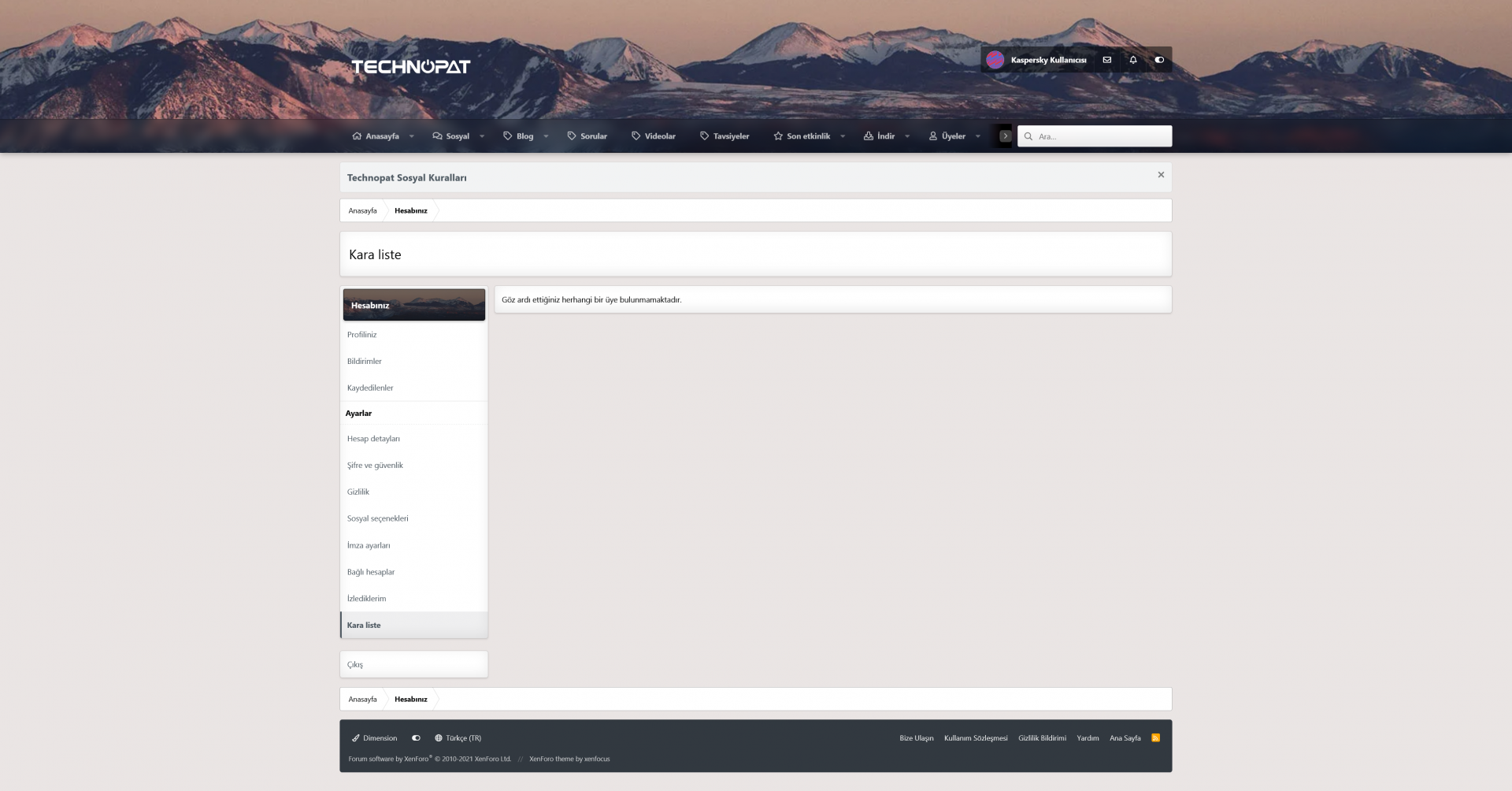
Task: Click the Forum software by XenForo link
Action: pyautogui.click(x=430, y=759)
